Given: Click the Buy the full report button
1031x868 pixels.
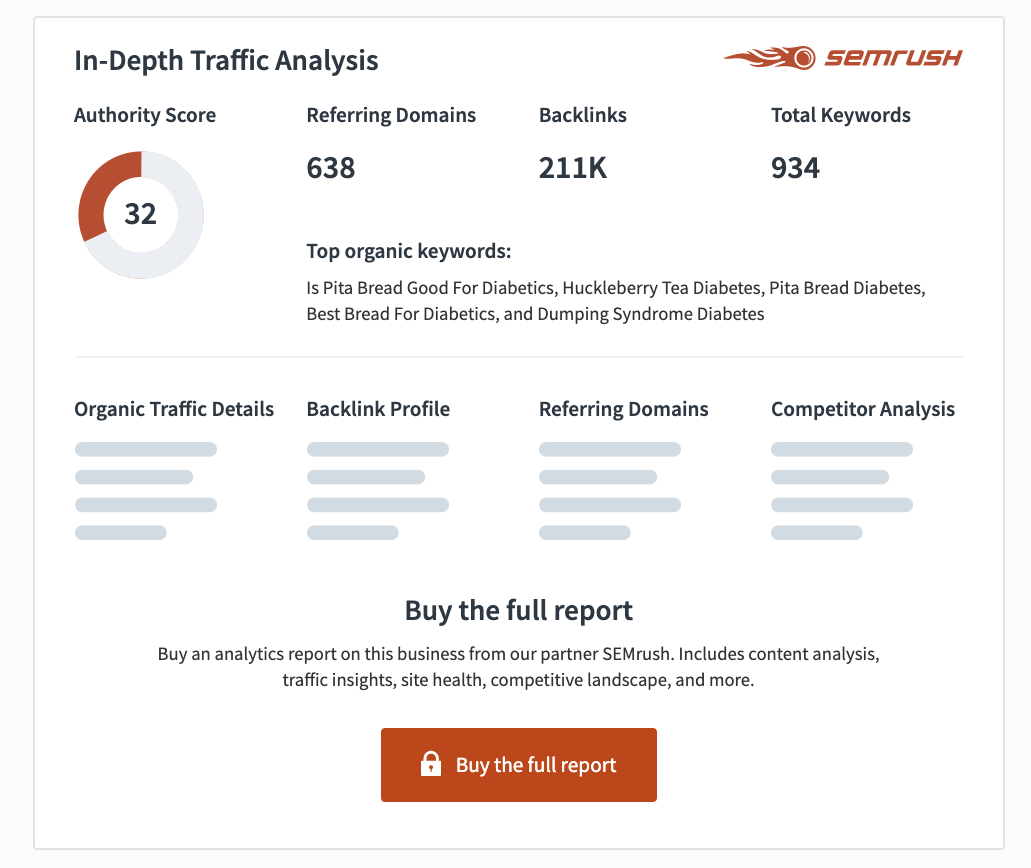Looking at the screenshot, I should [519, 765].
